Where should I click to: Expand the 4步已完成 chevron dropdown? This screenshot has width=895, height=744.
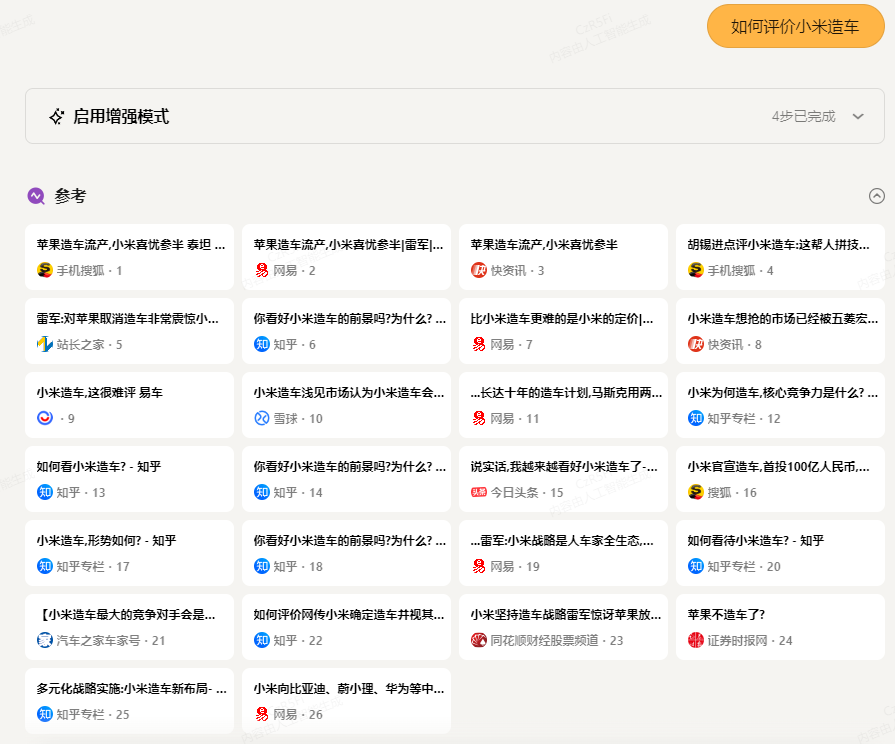point(857,116)
